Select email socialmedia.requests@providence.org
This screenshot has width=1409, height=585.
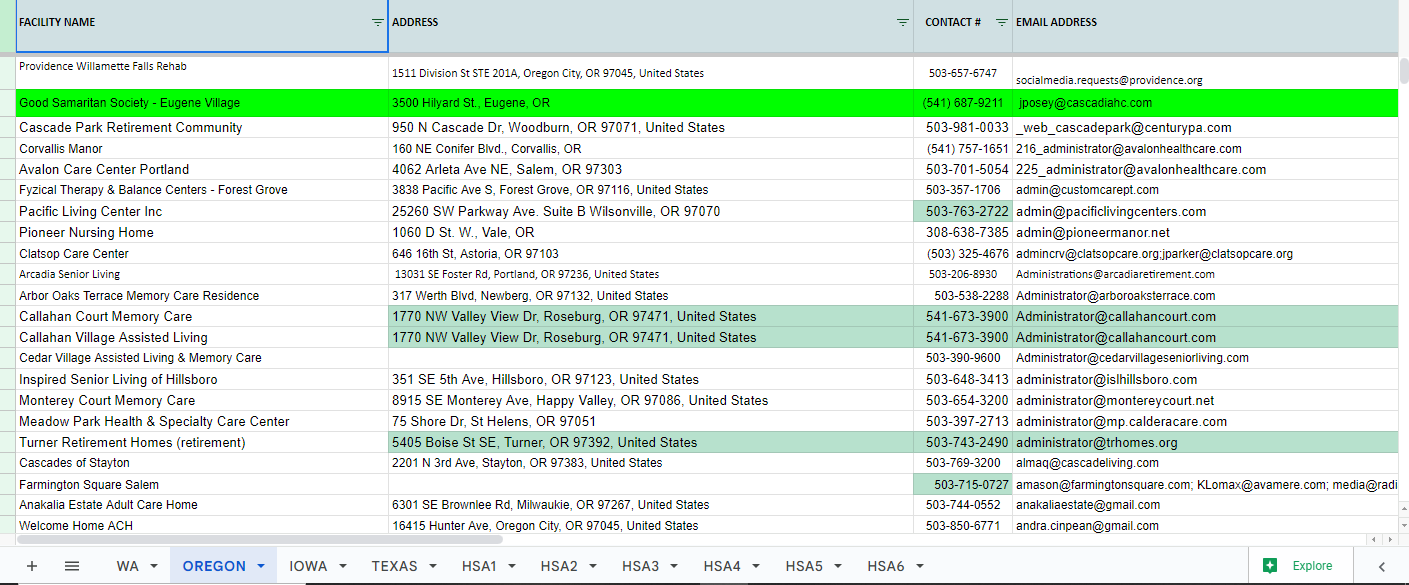1205,72
